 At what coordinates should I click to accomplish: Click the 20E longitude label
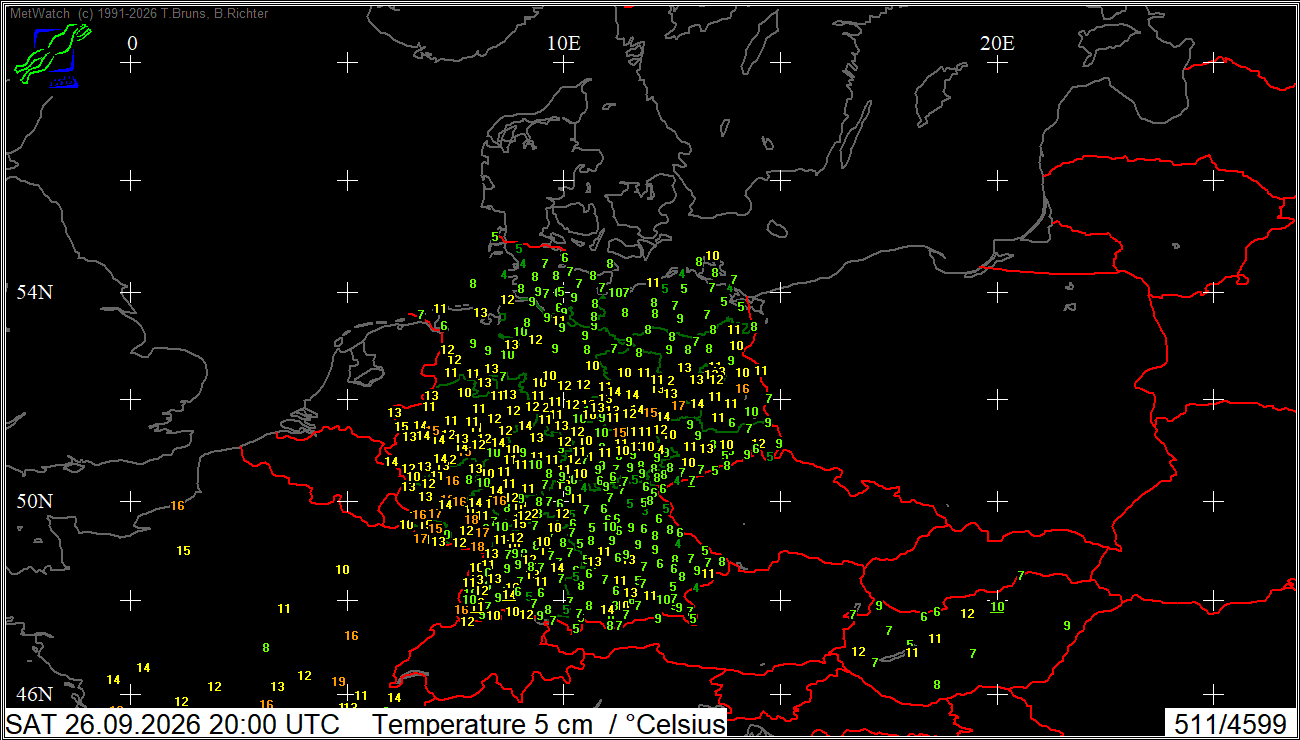point(996,43)
